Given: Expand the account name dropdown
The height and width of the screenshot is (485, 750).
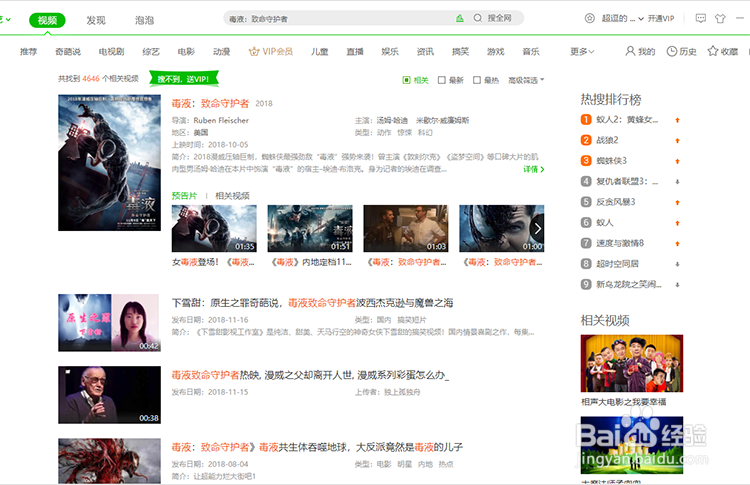Looking at the screenshot, I should [x=641, y=19].
